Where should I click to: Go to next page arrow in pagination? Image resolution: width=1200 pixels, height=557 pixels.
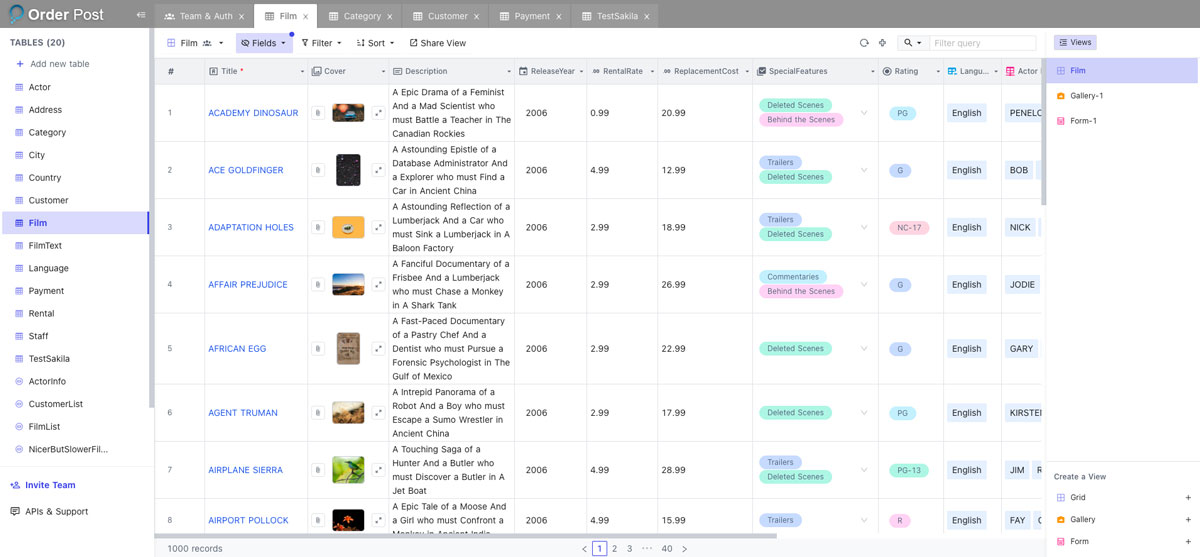pyautogui.click(x=684, y=549)
